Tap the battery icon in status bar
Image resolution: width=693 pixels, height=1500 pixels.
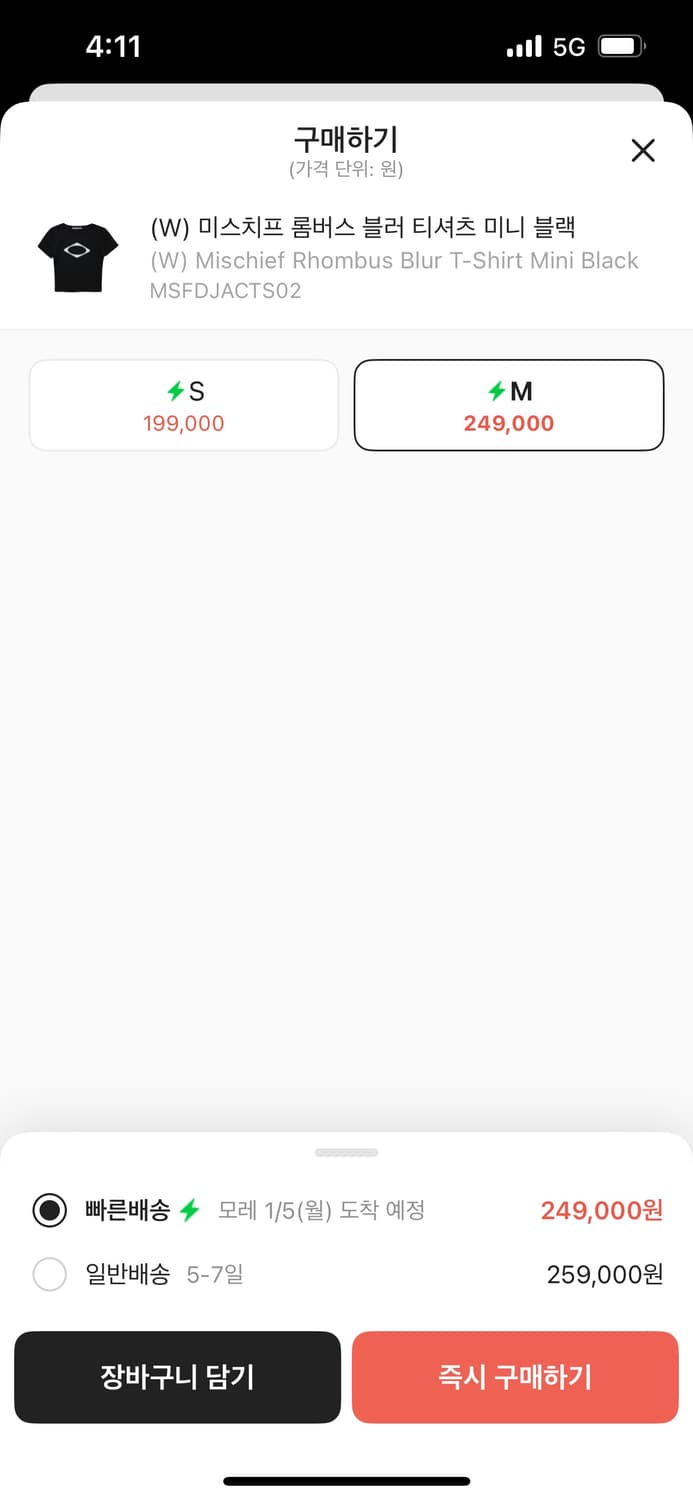click(621, 47)
